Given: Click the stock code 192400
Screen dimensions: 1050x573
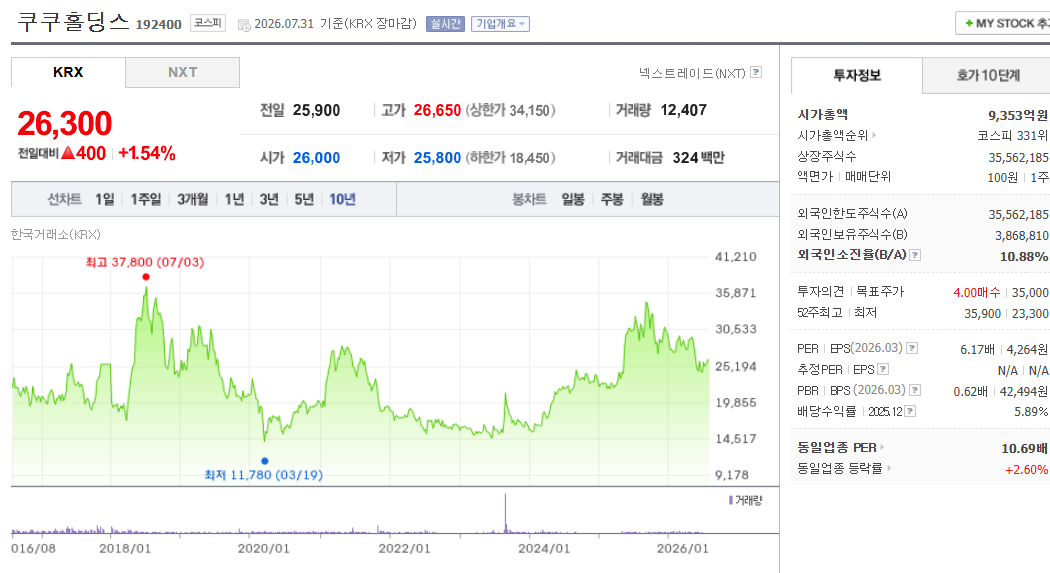Looking at the screenshot, I should (x=159, y=25).
